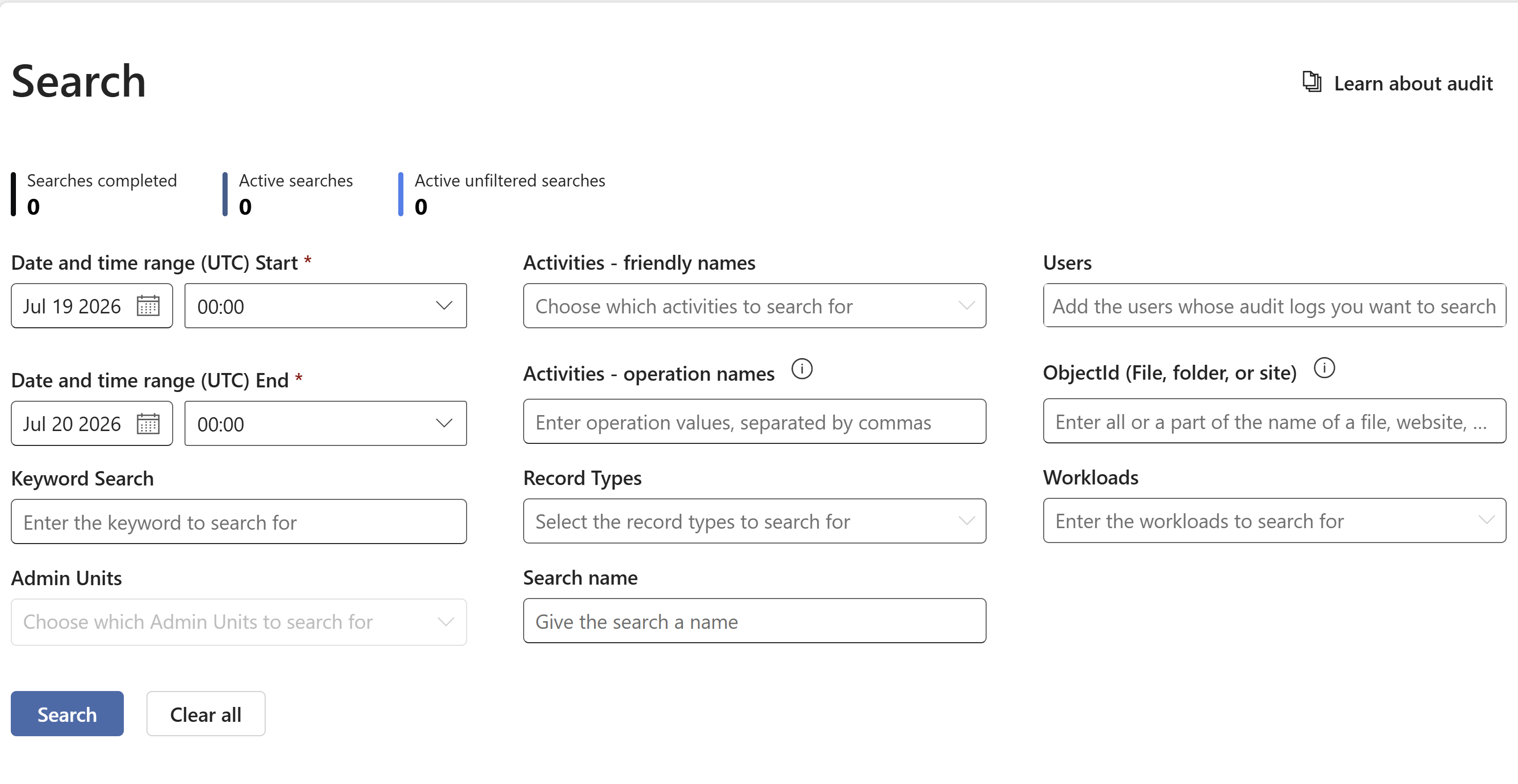Show info tooltip for ObjectId field
This screenshot has height=784, width=1518.
click(x=1324, y=368)
